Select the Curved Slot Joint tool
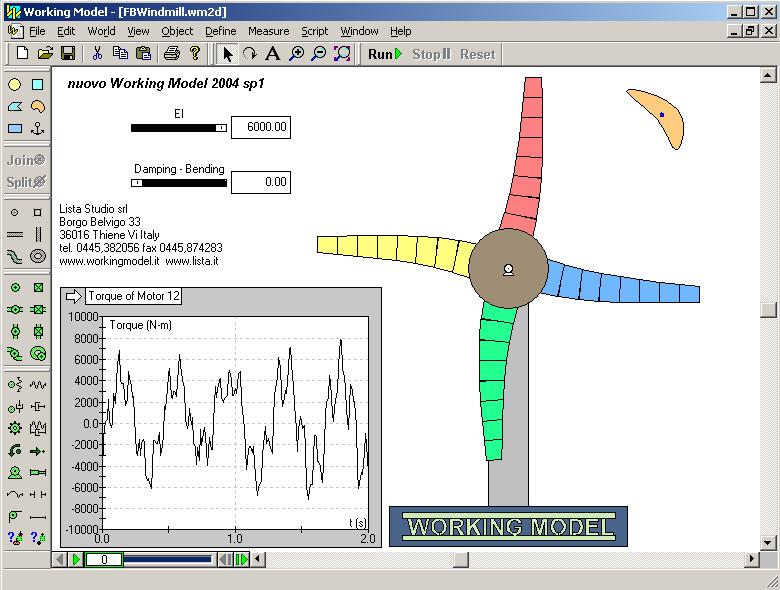780x590 pixels. pyautogui.click(x=15, y=353)
